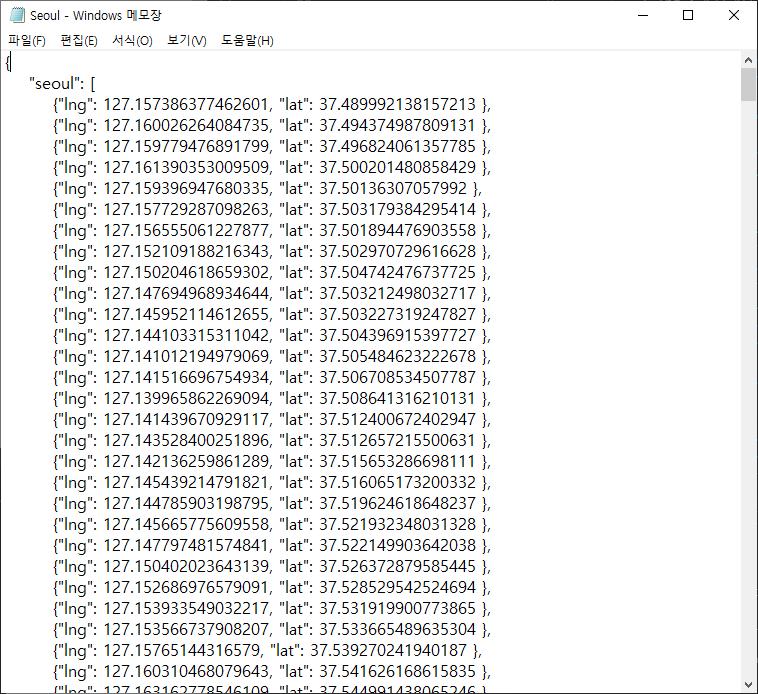Click on value 127.160310468079643
The height and width of the screenshot is (694, 758).
(x=186, y=672)
